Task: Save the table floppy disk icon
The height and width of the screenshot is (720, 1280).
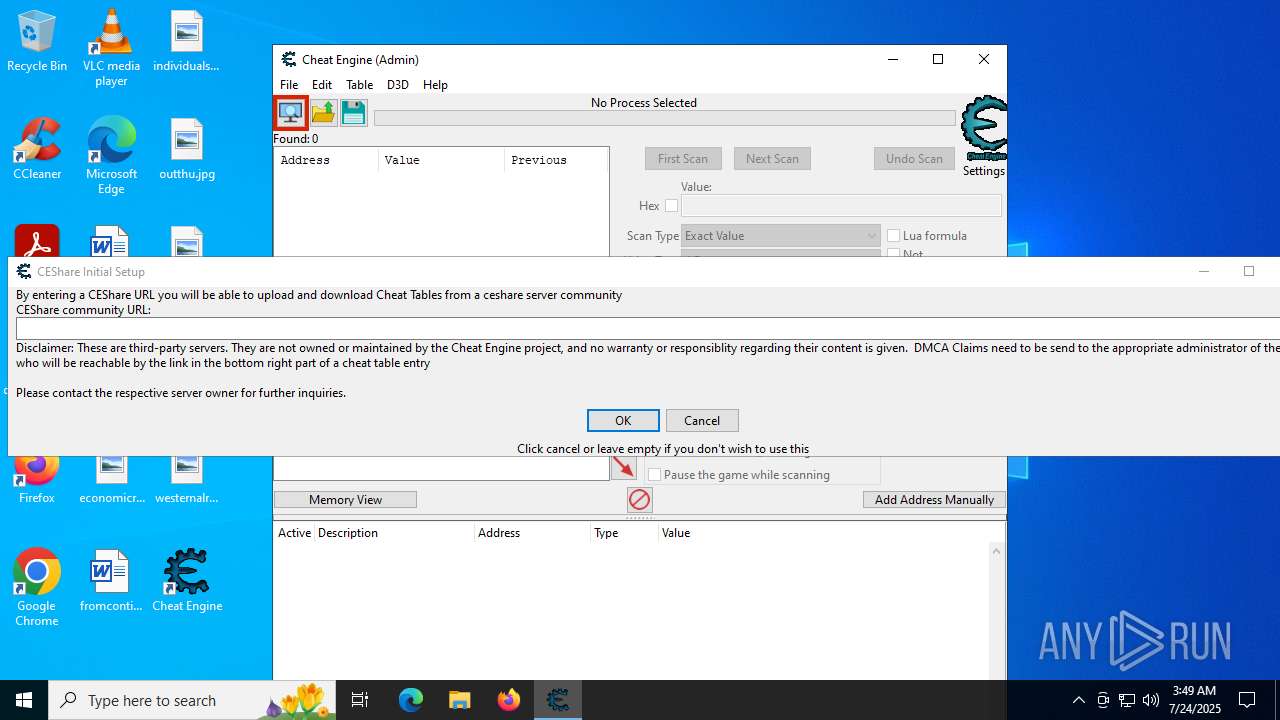Action: click(x=354, y=112)
